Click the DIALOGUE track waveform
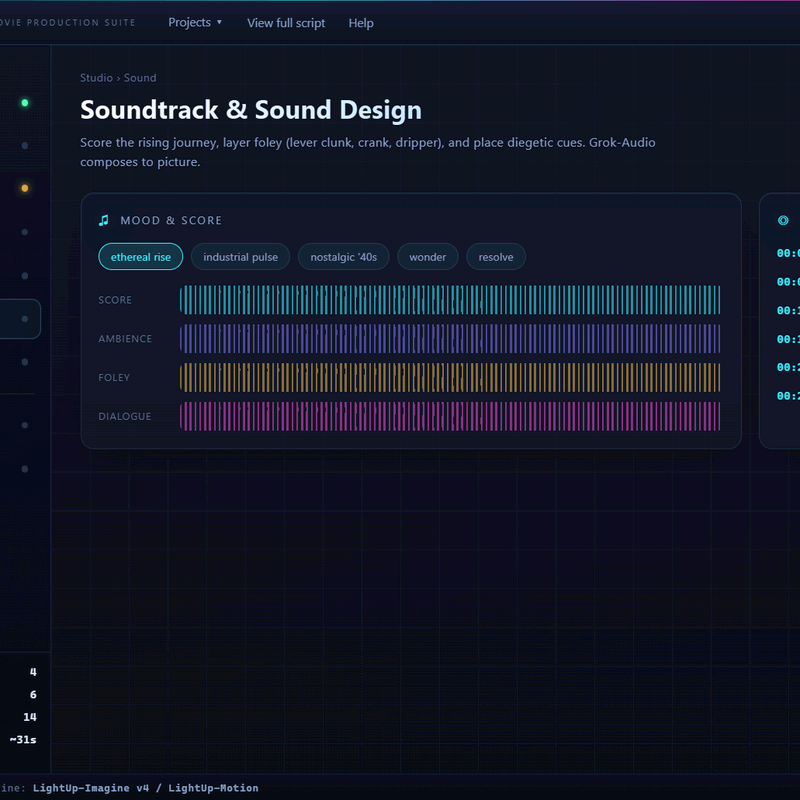Image resolution: width=800 pixels, height=800 pixels. point(450,416)
